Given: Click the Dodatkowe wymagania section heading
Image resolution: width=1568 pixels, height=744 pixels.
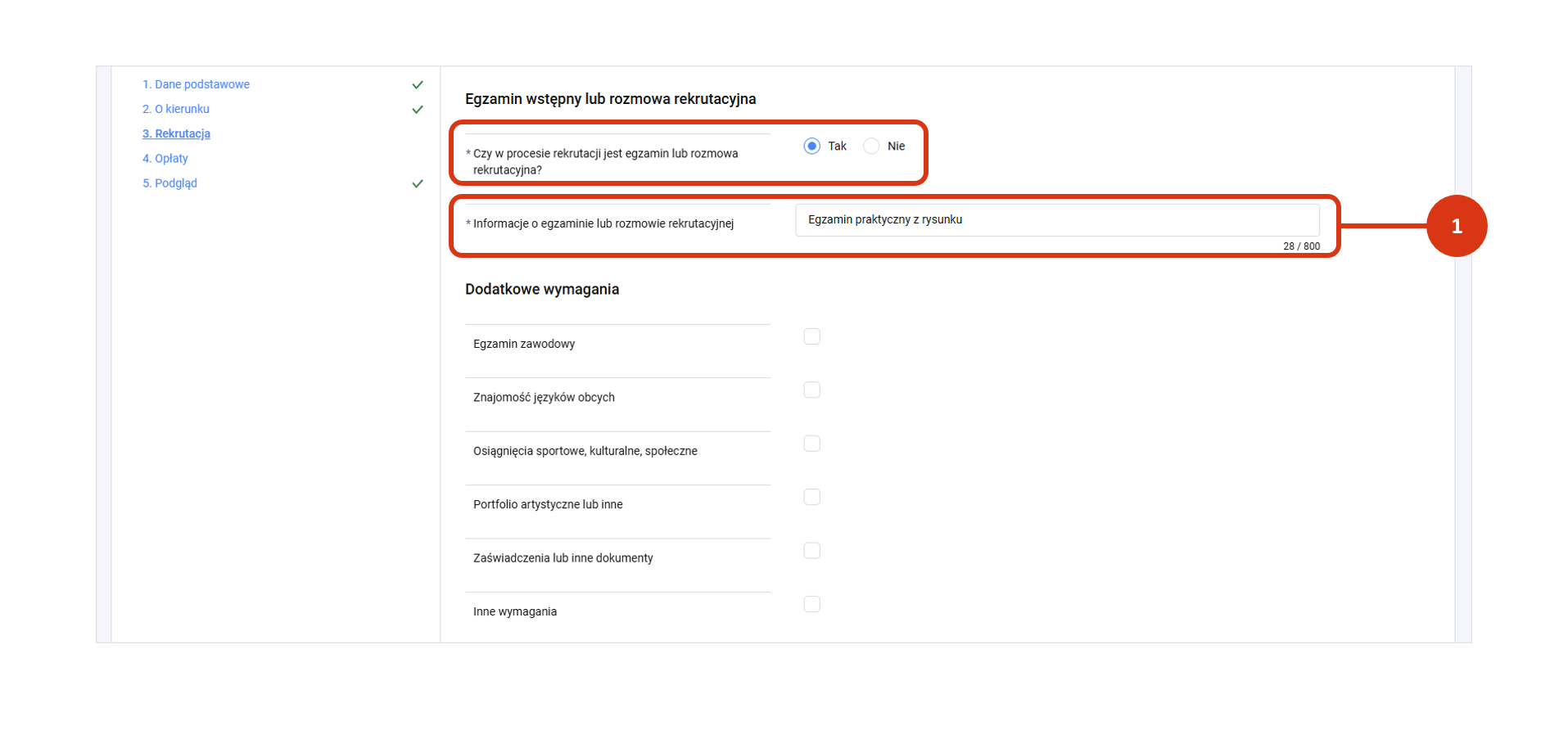Looking at the screenshot, I should [x=542, y=290].
